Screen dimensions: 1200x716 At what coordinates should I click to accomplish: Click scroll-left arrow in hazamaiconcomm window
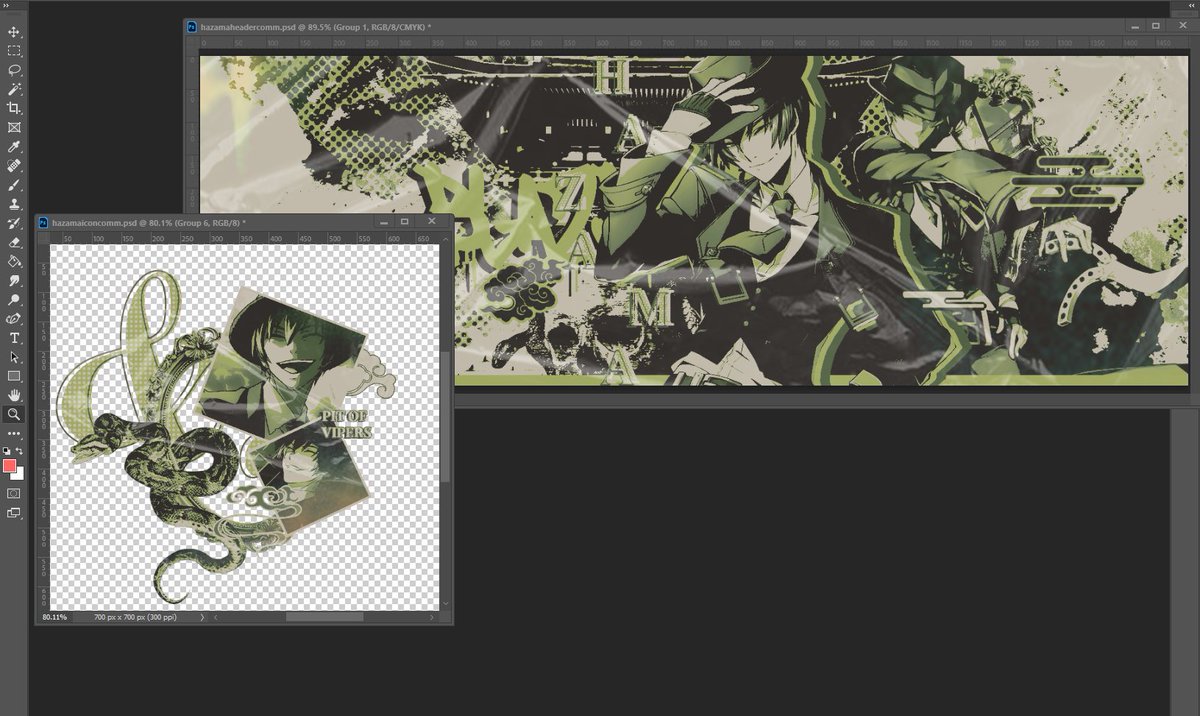[x=215, y=618]
